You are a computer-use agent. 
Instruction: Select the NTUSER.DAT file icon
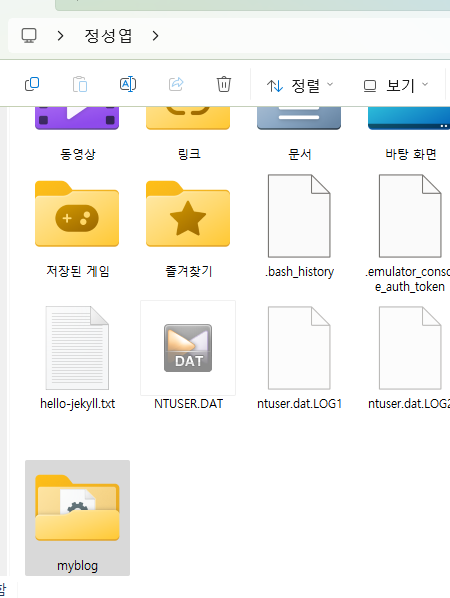click(188, 348)
